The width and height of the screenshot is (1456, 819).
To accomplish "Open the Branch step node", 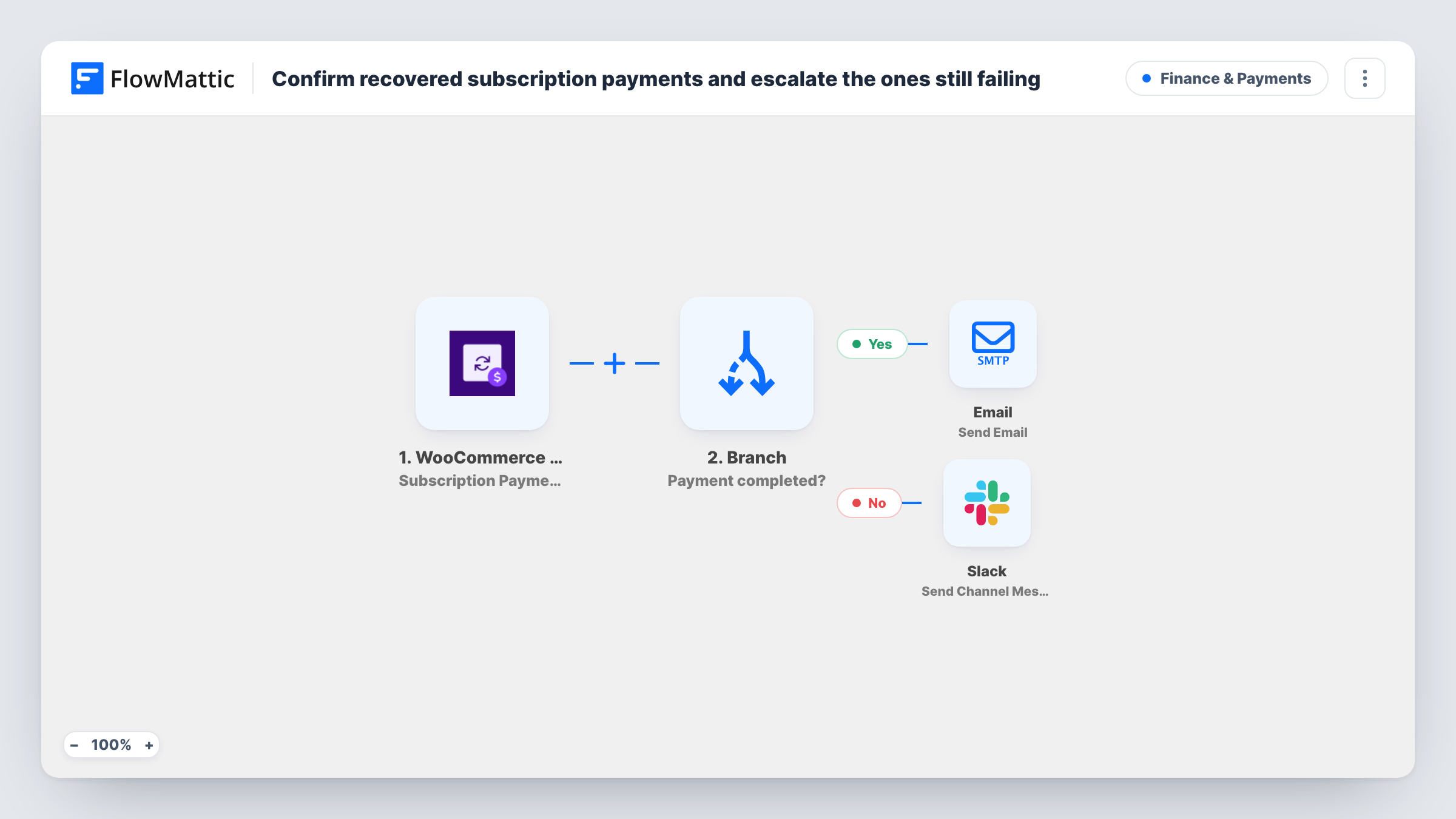I will (747, 363).
